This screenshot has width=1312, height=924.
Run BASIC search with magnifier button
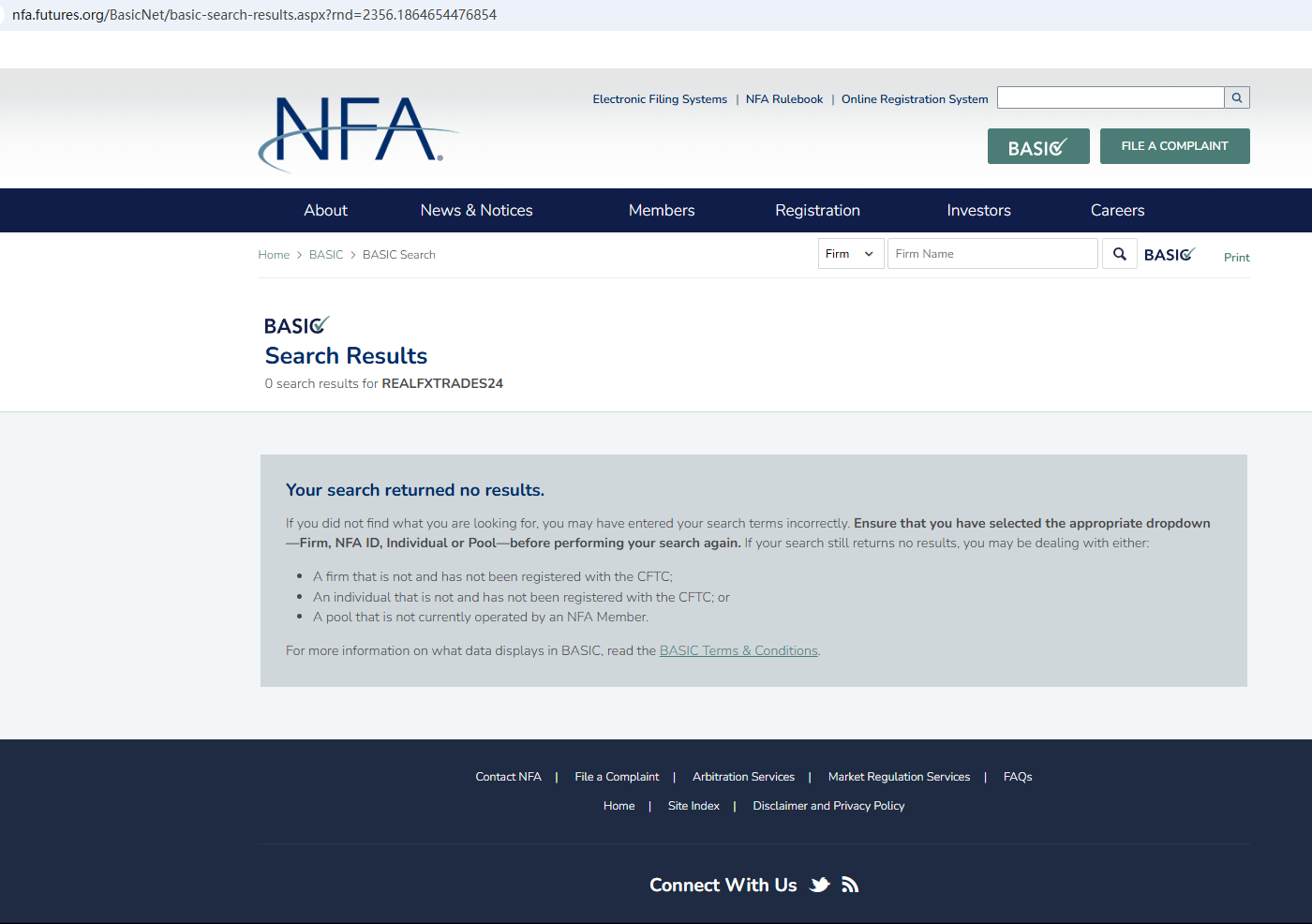pos(1120,254)
